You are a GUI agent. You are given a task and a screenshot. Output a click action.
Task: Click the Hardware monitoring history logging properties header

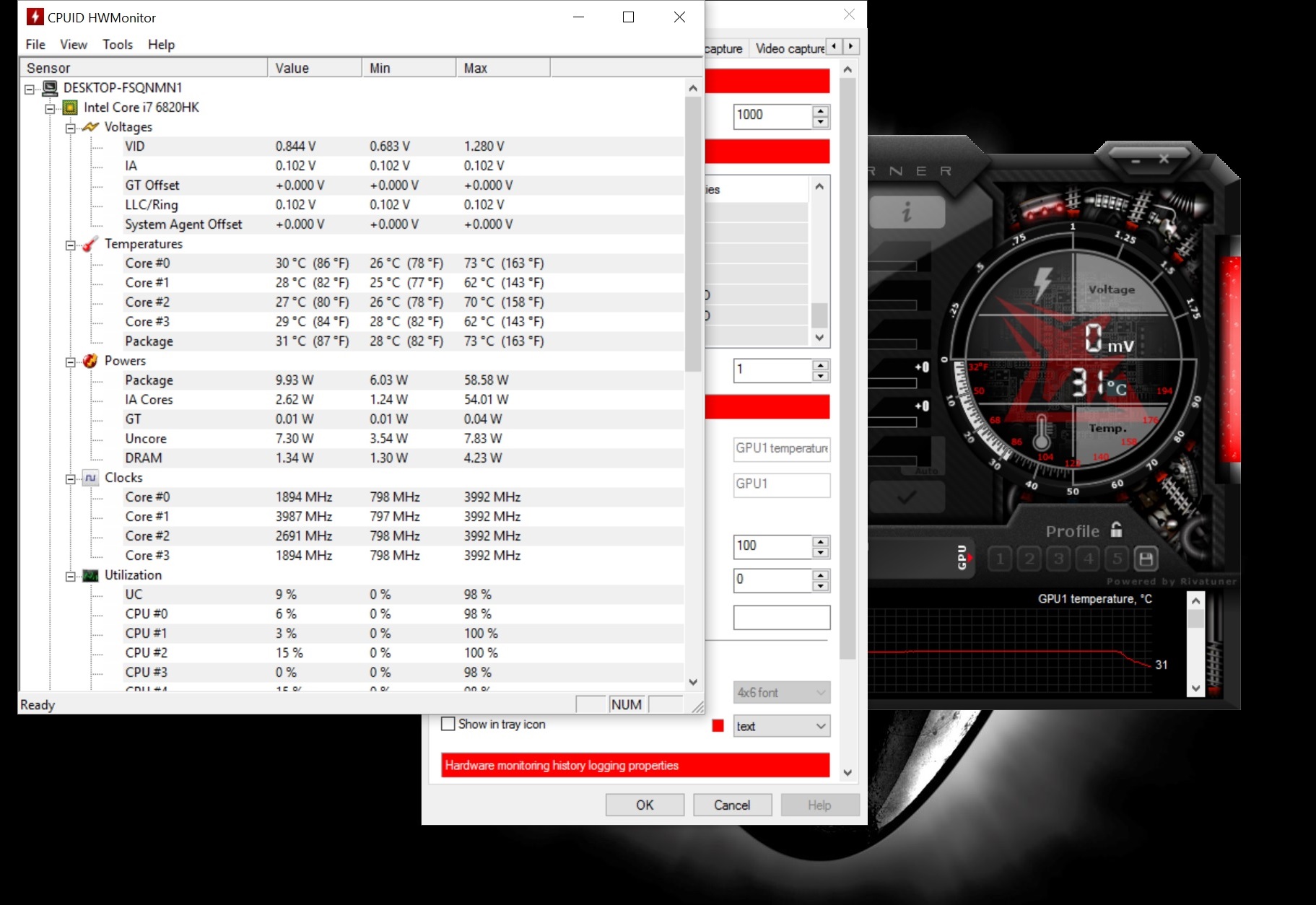click(x=635, y=766)
